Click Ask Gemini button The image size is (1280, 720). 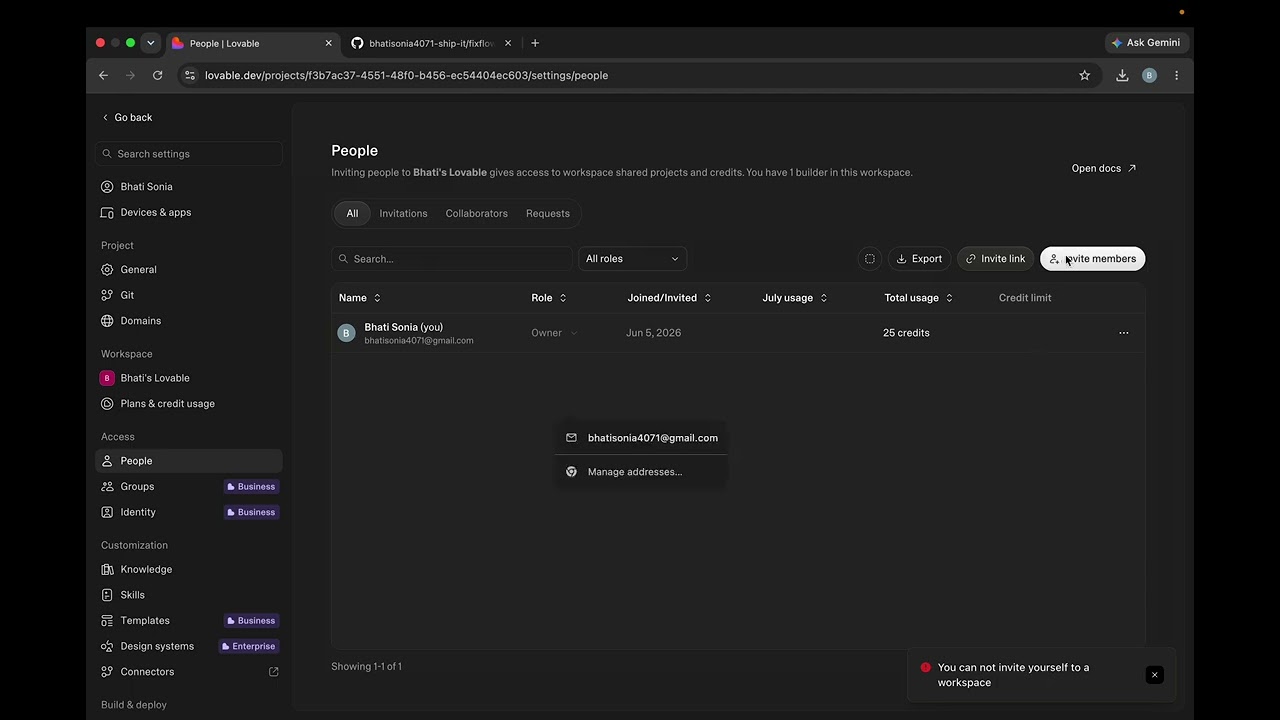[1146, 43]
